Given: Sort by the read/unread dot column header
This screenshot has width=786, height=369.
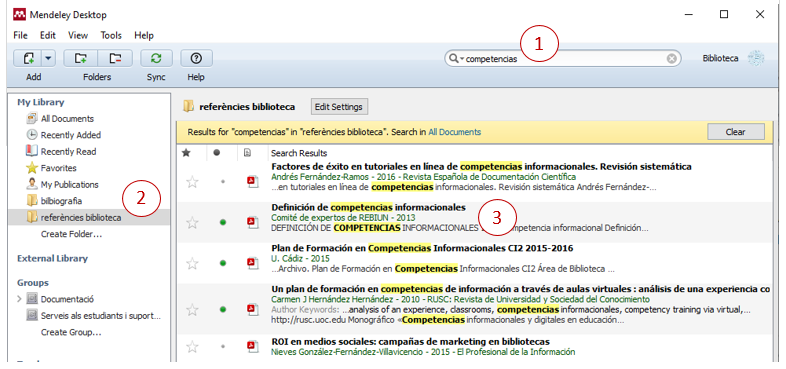Looking at the screenshot, I should coord(217,153).
